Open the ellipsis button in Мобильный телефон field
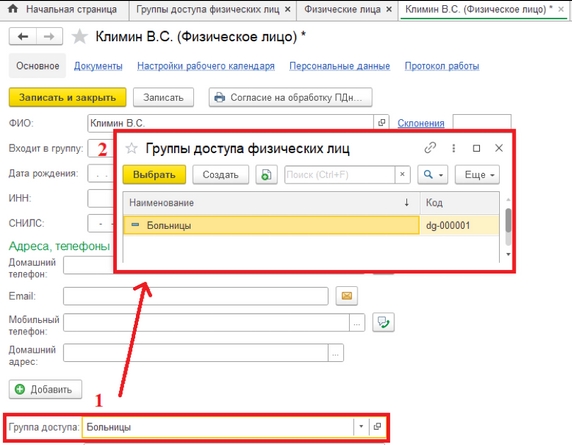Image resolution: width=572 pixels, height=445 pixels. pos(357,323)
